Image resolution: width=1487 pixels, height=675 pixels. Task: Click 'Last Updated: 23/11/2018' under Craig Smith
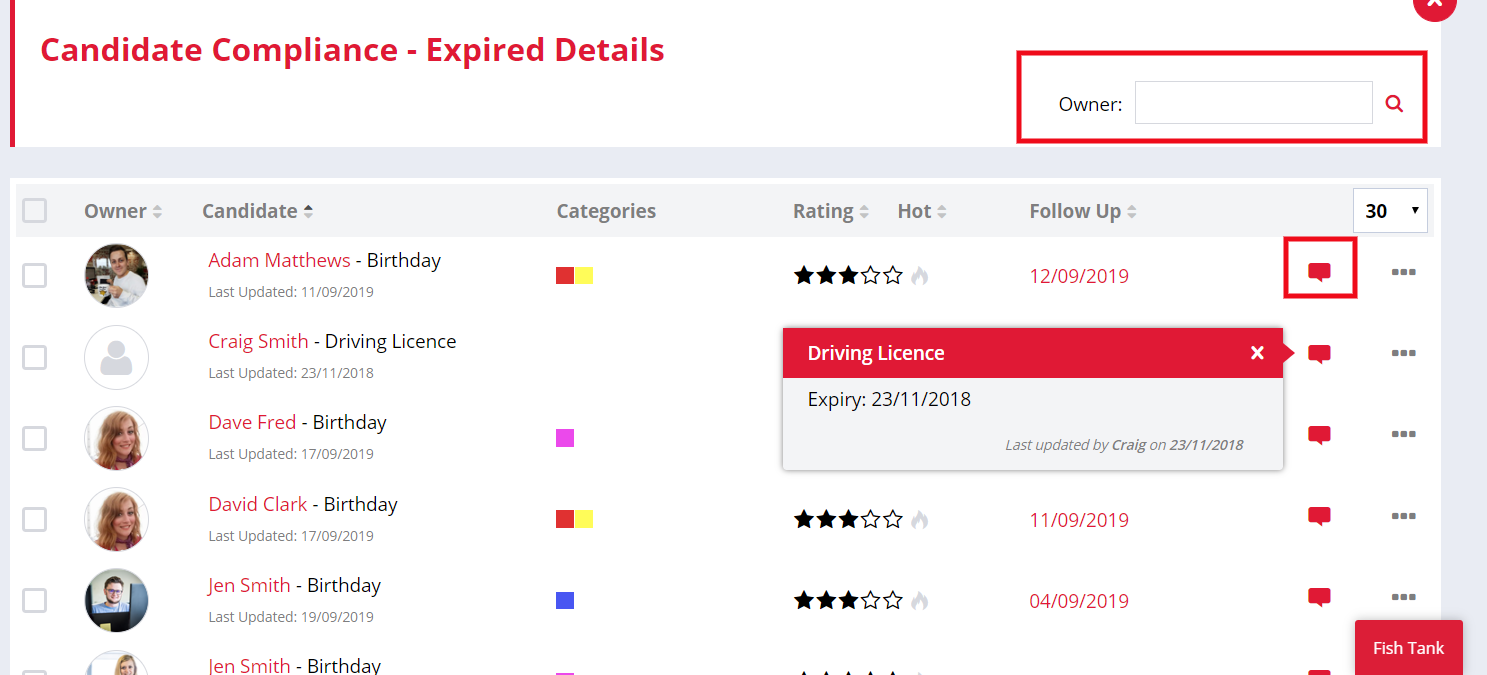[291, 373]
